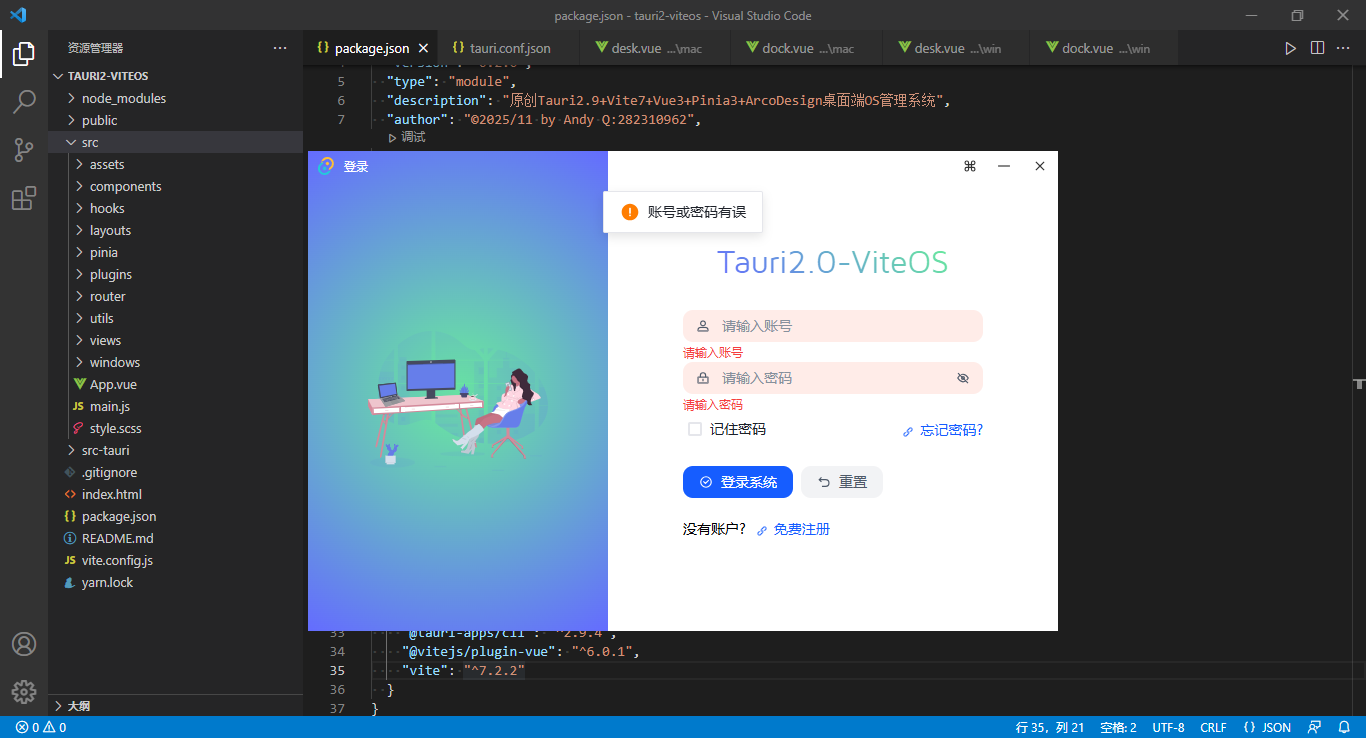
Task: Switch to dock.vue mac tab
Action: pyautogui.click(x=808, y=48)
